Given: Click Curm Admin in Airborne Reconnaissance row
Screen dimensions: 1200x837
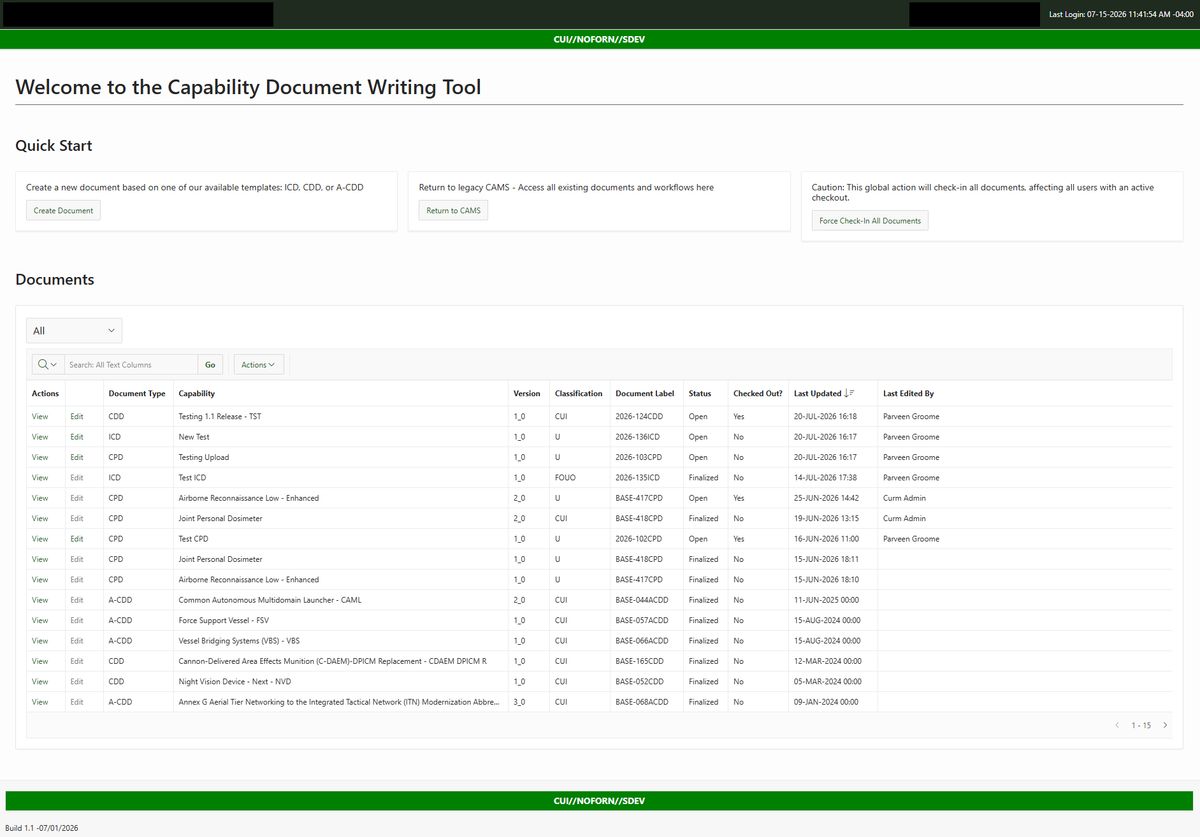Looking at the screenshot, I should (x=905, y=498).
